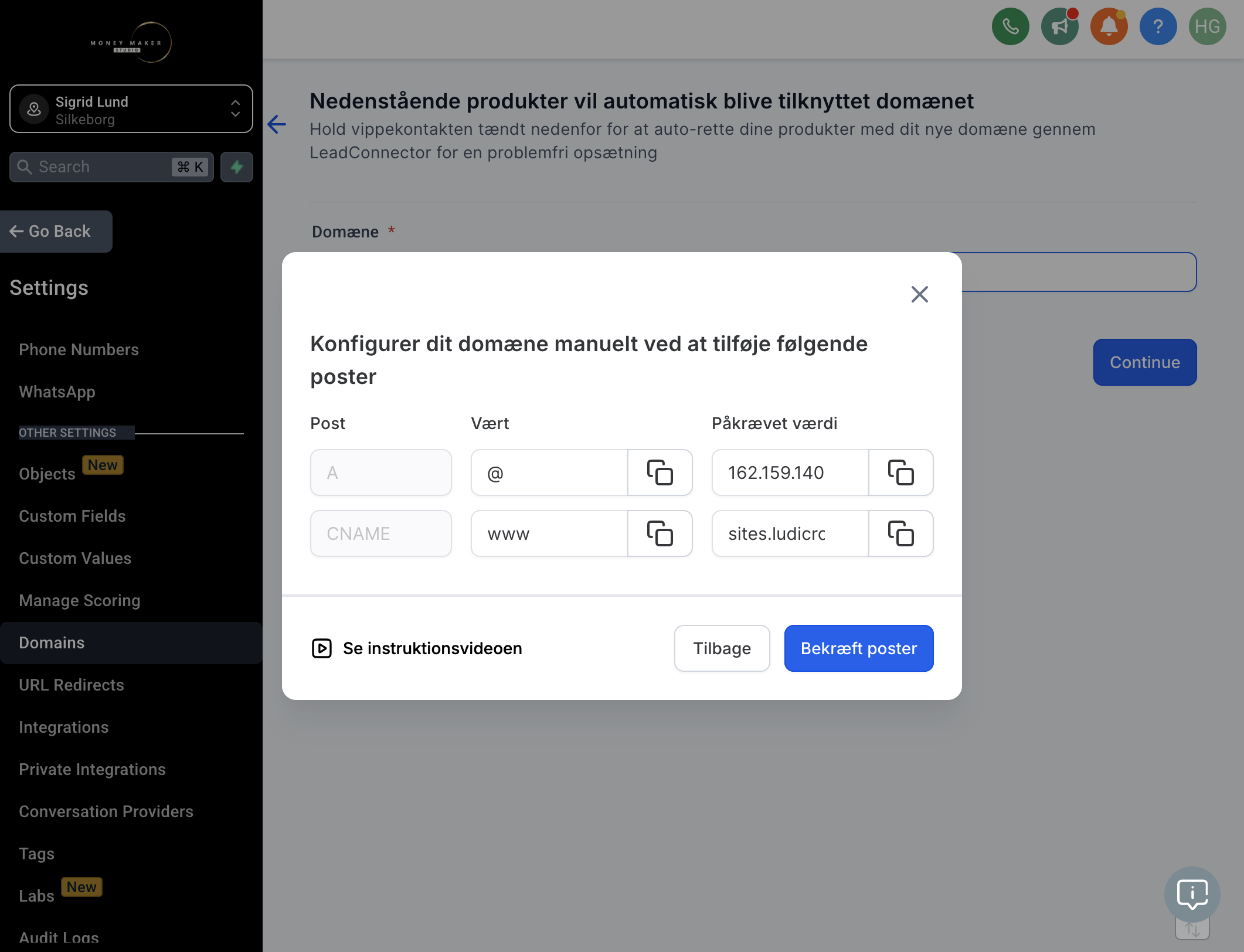Image resolution: width=1244 pixels, height=952 pixels.
Task: Click the Tilbage button
Action: pyautogui.click(x=722, y=648)
